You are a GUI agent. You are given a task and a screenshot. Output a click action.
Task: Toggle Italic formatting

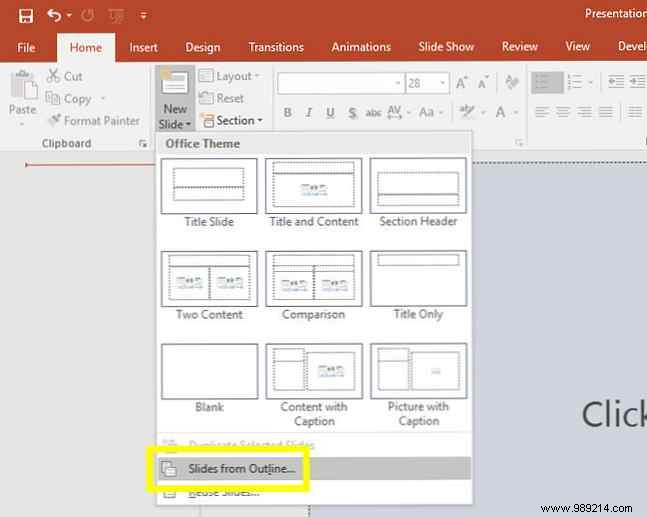[x=309, y=112]
